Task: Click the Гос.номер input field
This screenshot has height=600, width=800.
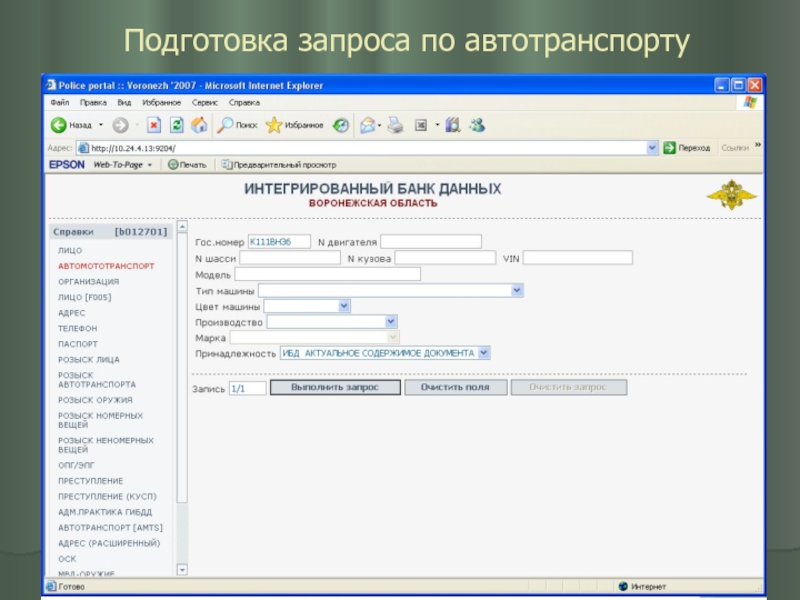Action: [278, 241]
